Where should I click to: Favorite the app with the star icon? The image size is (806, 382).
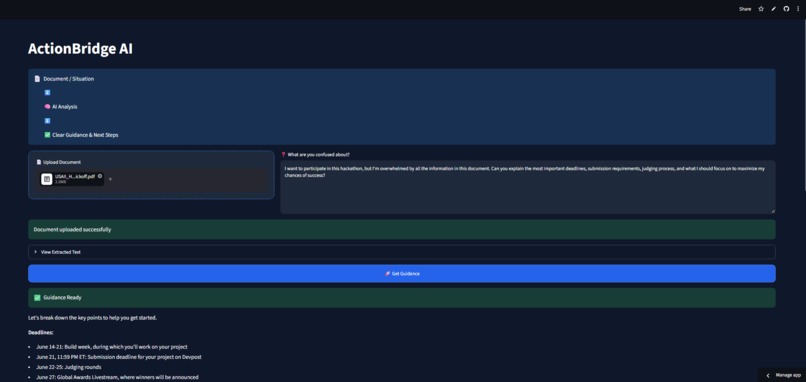point(761,9)
